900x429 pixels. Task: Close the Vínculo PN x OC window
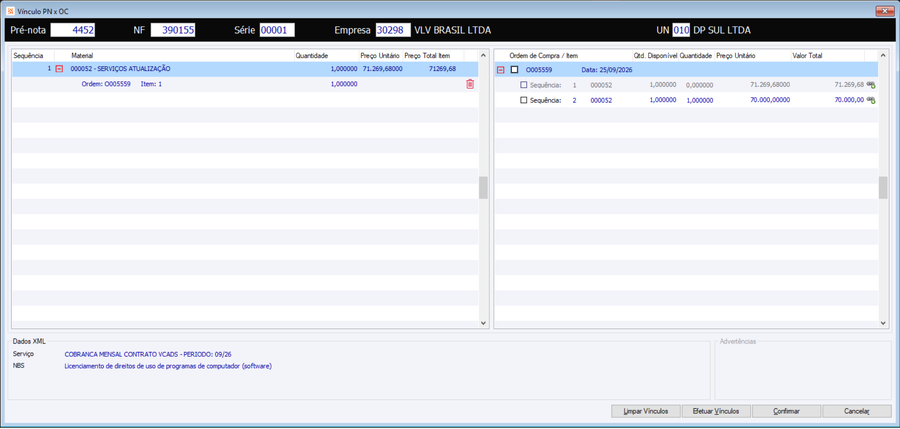pyautogui.click(x=883, y=10)
